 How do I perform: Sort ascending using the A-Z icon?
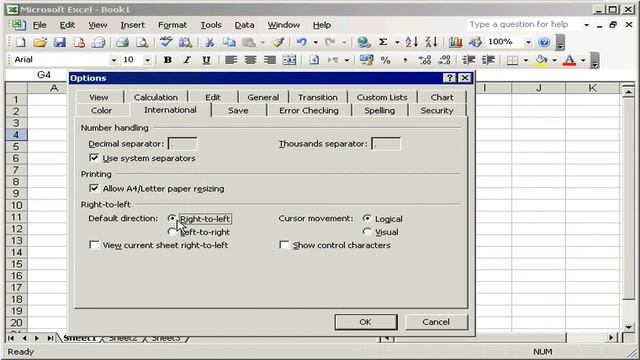click(x=411, y=42)
